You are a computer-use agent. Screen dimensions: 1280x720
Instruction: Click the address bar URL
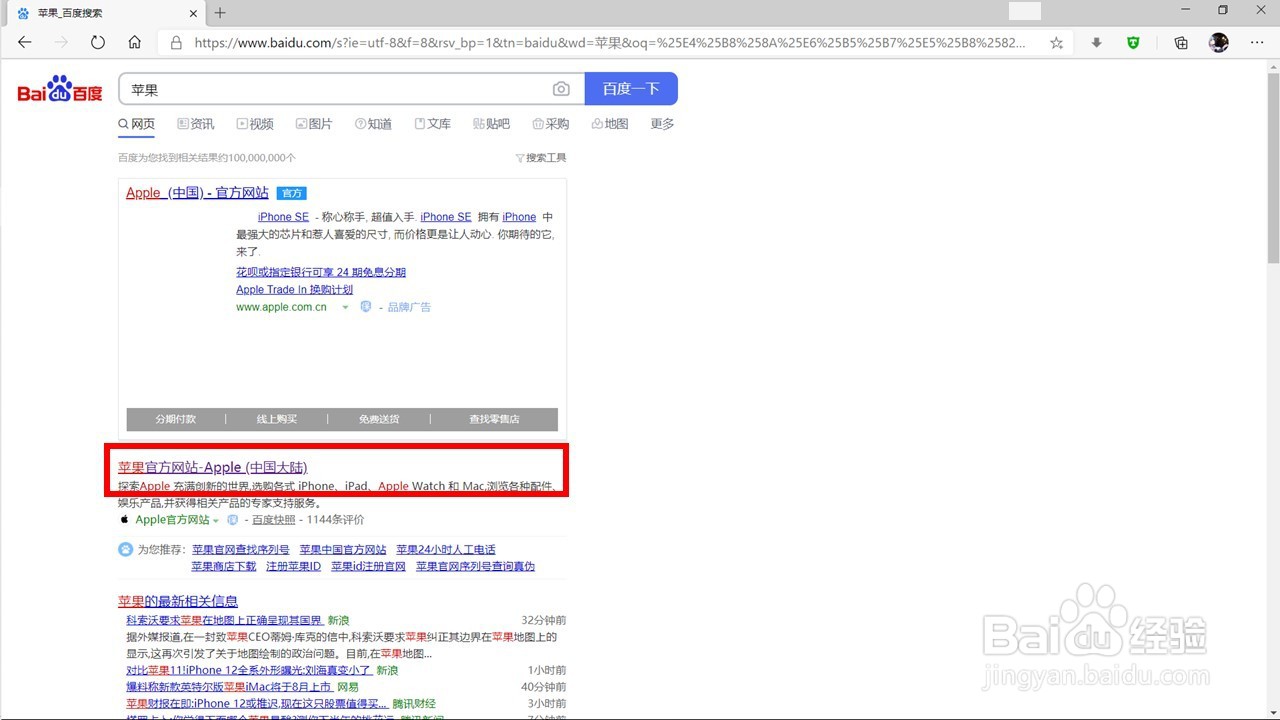(610, 43)
